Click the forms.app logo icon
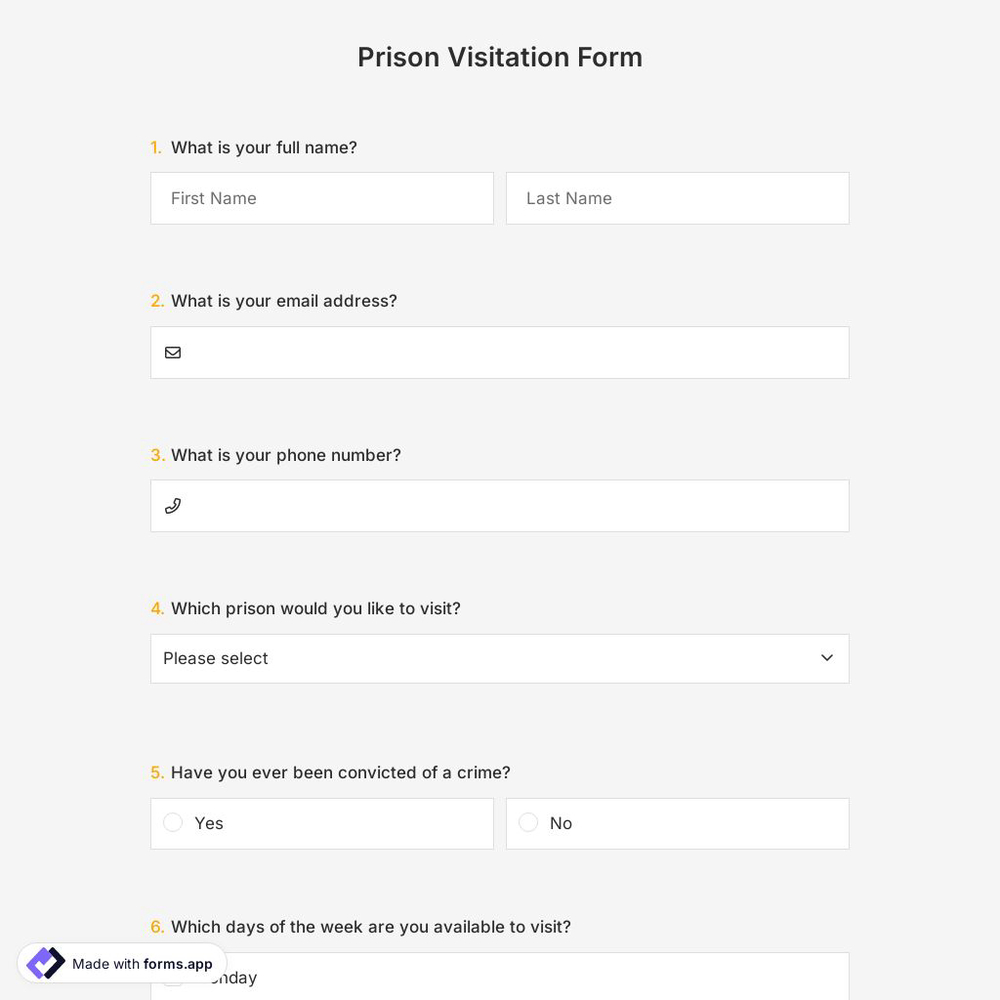This screenshot has height=1000, width=1000. pos(45,963)
